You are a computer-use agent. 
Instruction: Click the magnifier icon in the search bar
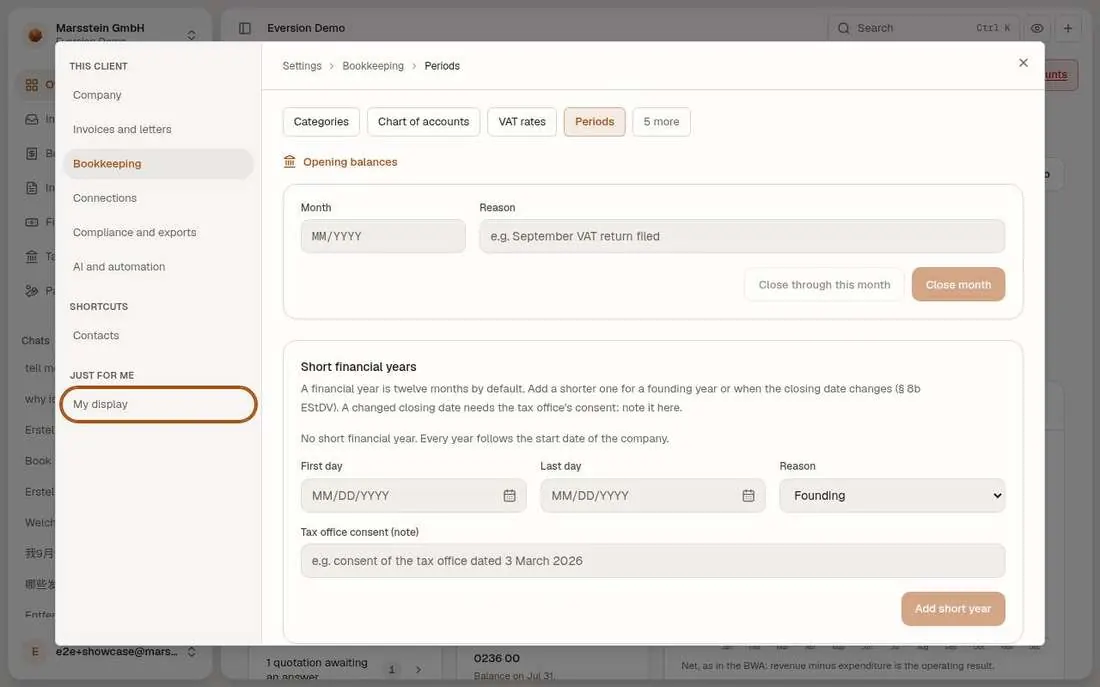pyautogui.click(x=844, y=28)
